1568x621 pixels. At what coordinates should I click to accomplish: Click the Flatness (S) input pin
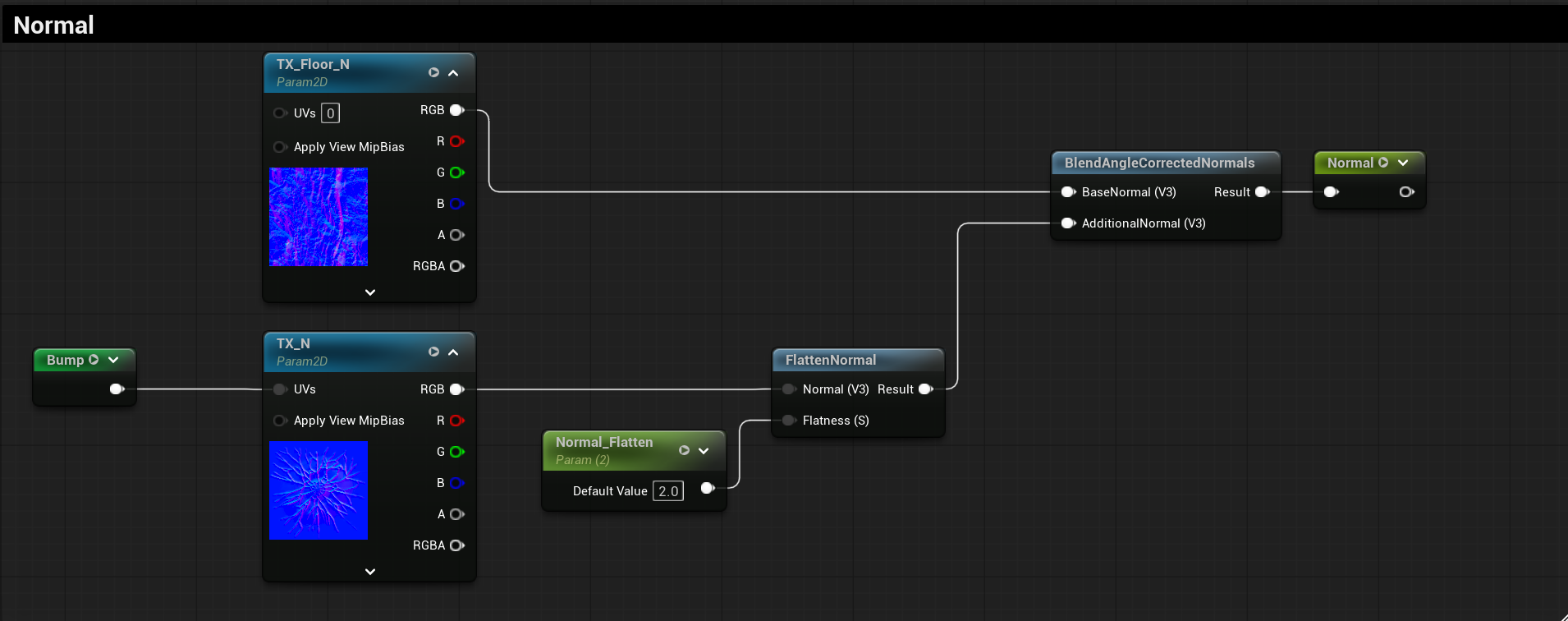click(x=789, y=421)
